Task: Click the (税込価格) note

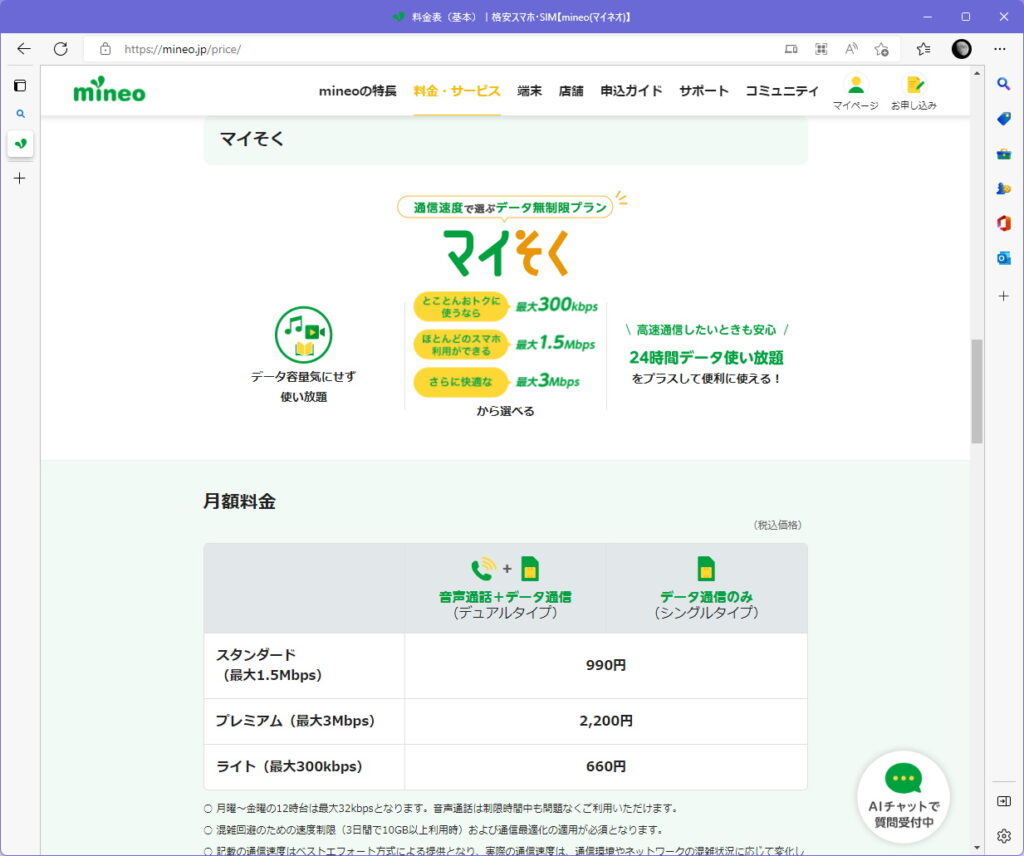Action: pos(777,525)
